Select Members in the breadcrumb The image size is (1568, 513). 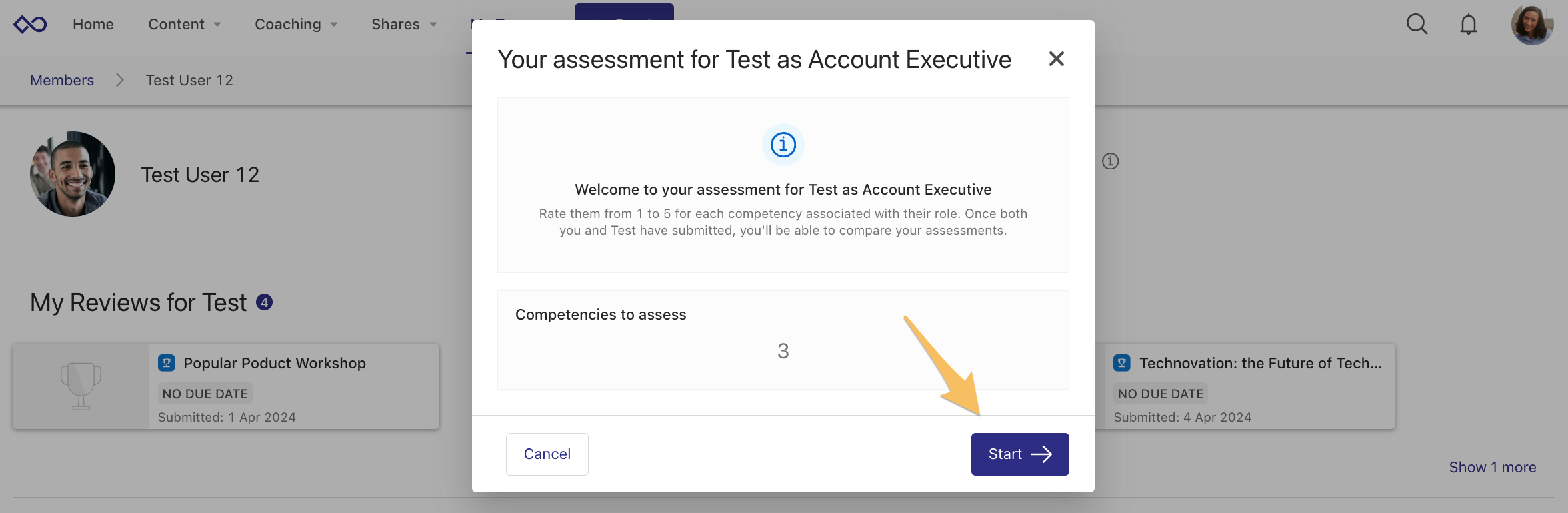click(61, 80)
